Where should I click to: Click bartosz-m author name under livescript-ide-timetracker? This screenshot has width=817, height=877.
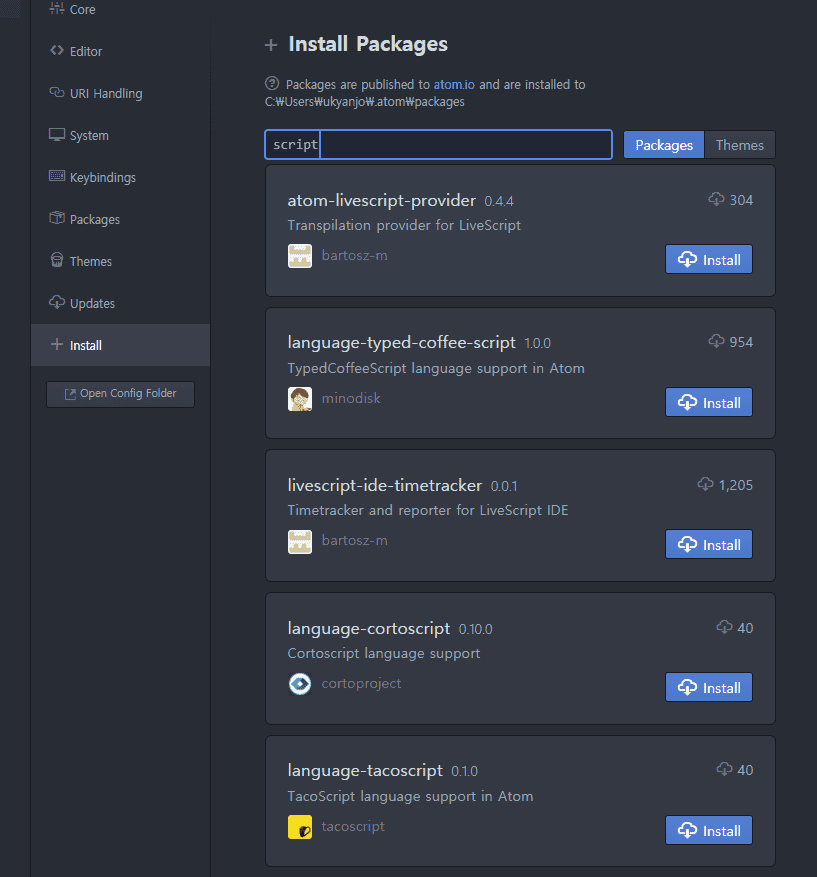355,540
